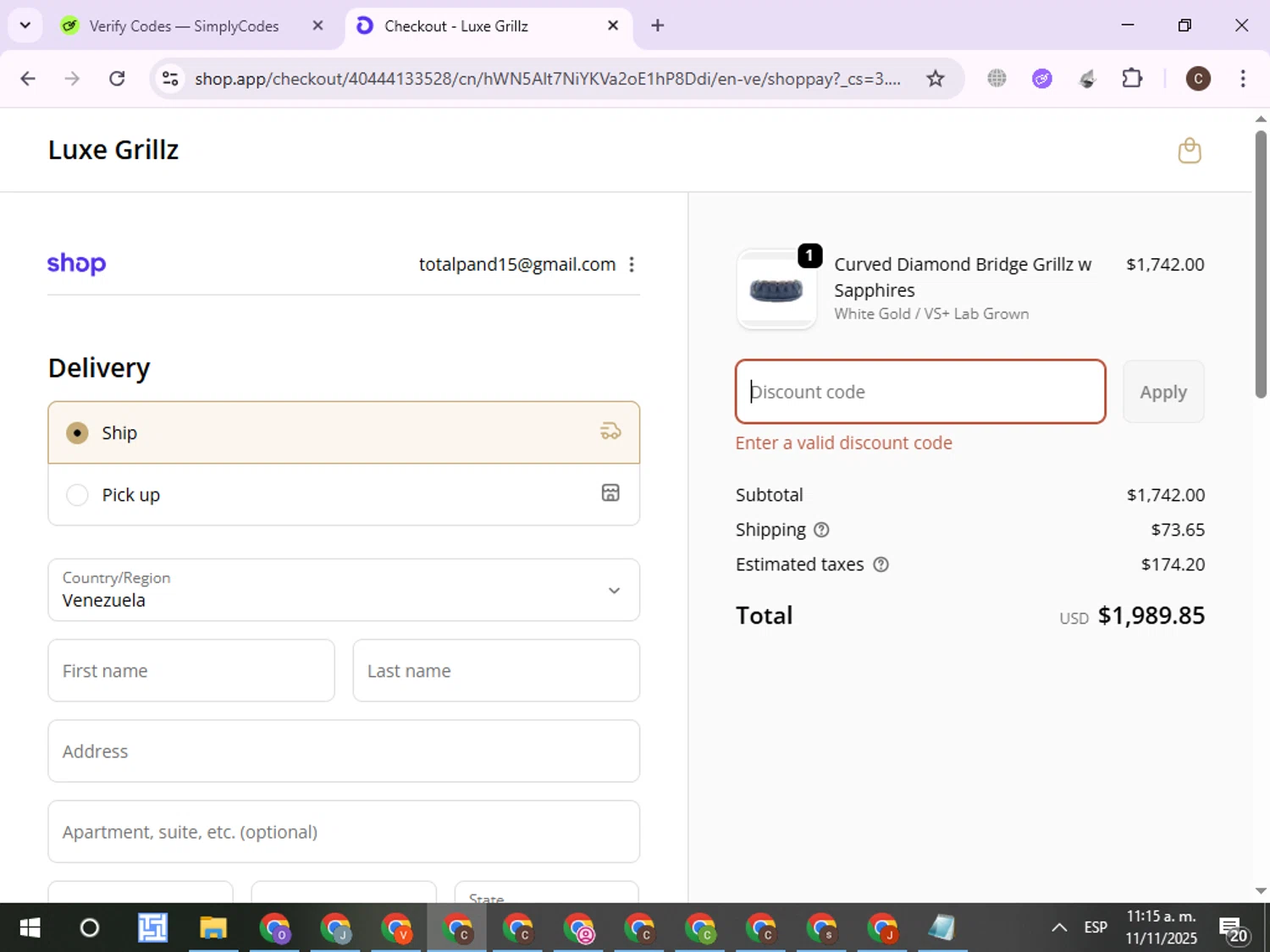
Task: Show hidden system tray icons
Action: tap(1058, 927)
